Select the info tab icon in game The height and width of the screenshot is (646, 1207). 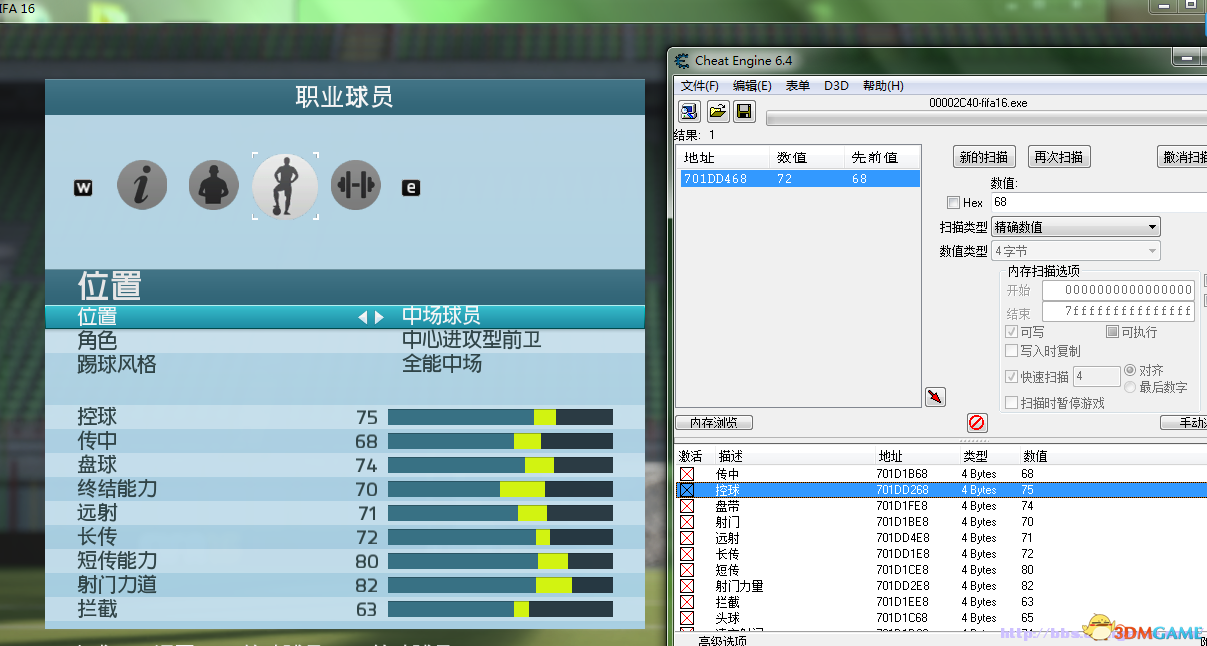(142, 185)
